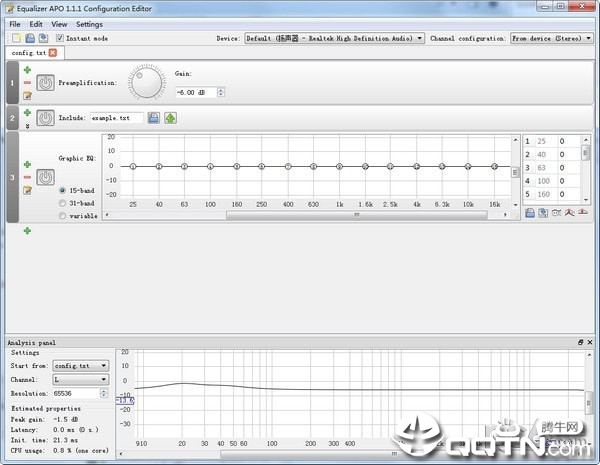Screen dimensions: 600x465
Task: Click the Save toolbar icon
Action: pos(30,38)
